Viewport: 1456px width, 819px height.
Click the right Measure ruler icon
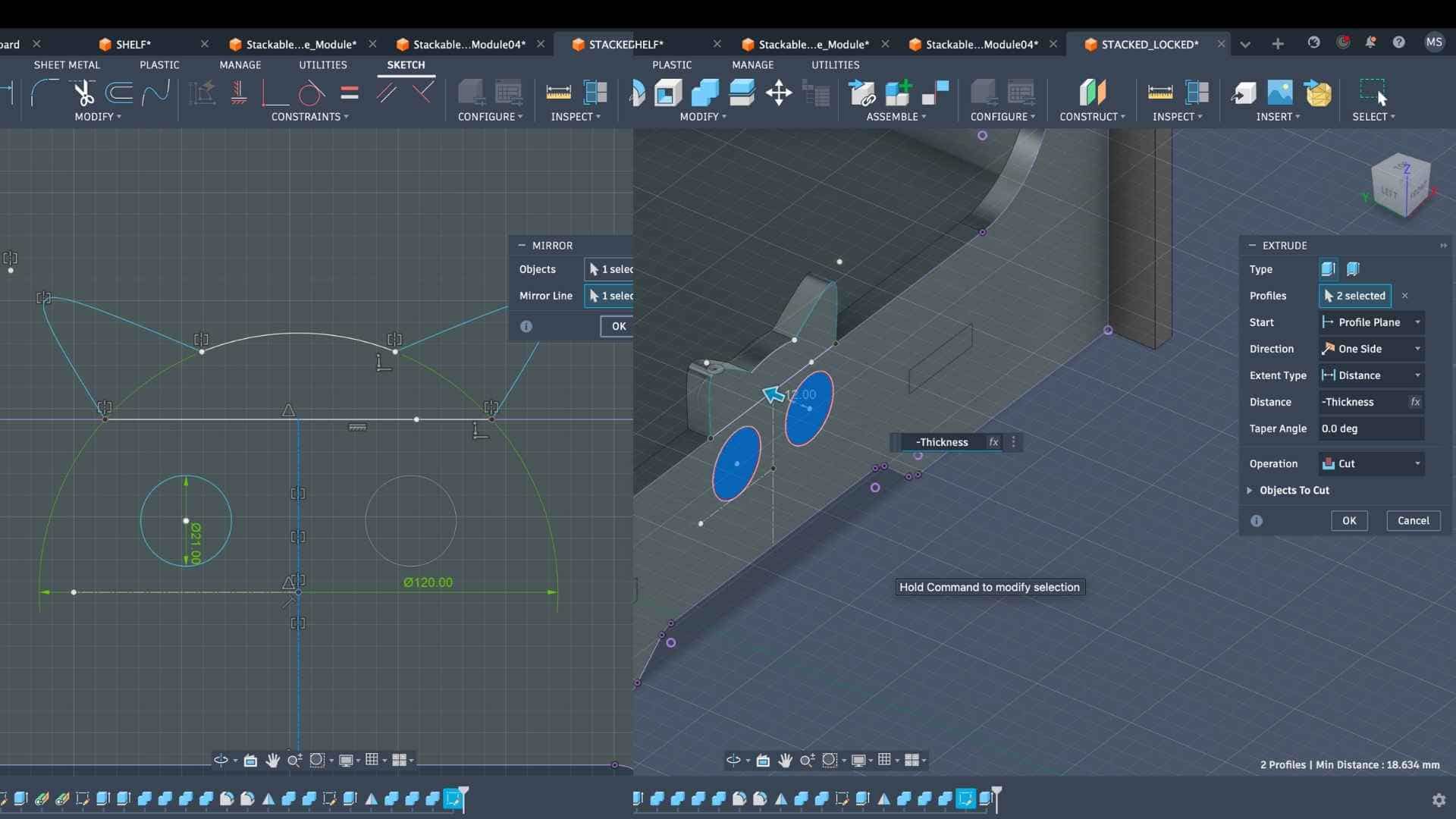tap(1159, 93)
